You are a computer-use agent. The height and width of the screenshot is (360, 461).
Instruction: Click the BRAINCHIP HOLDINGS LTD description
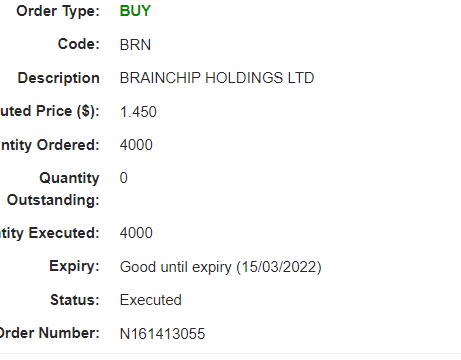[217, 78]
